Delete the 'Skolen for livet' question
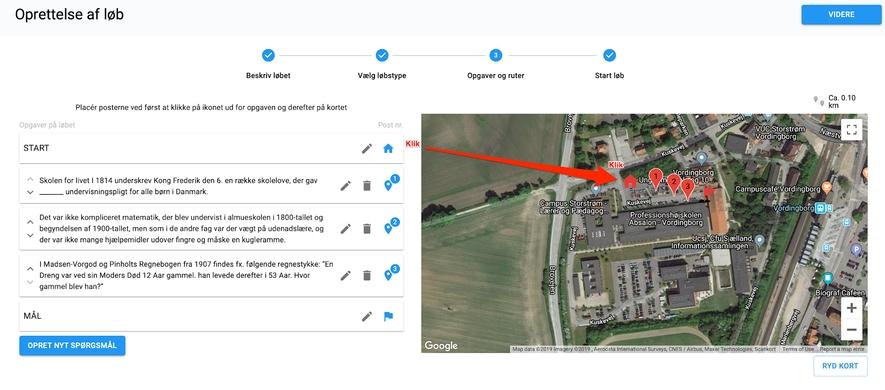The image size is (885, 390). click(367, 186)
